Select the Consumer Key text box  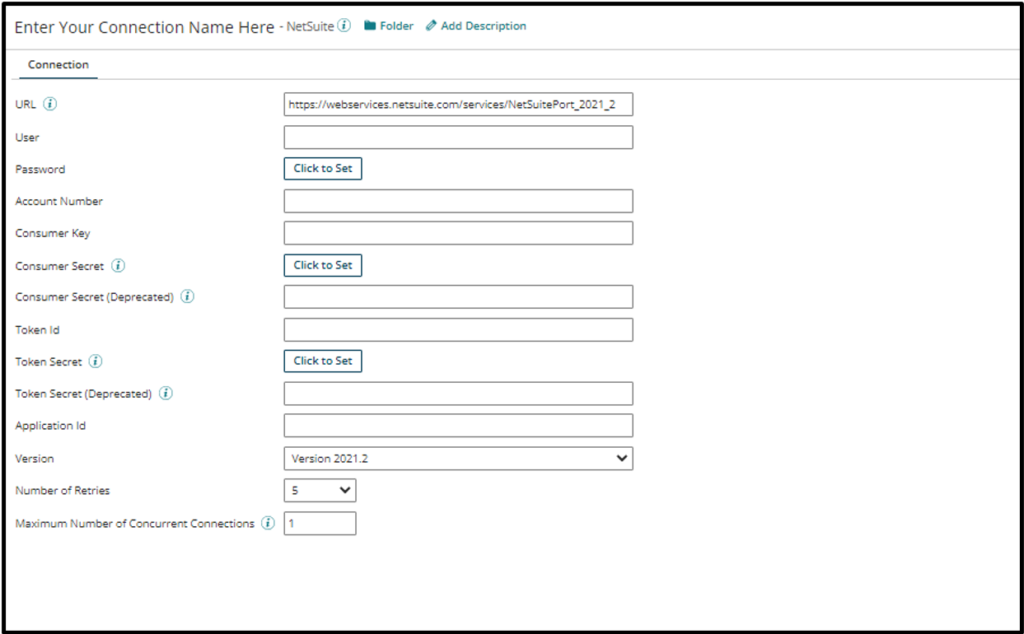[x=458, y=233]
